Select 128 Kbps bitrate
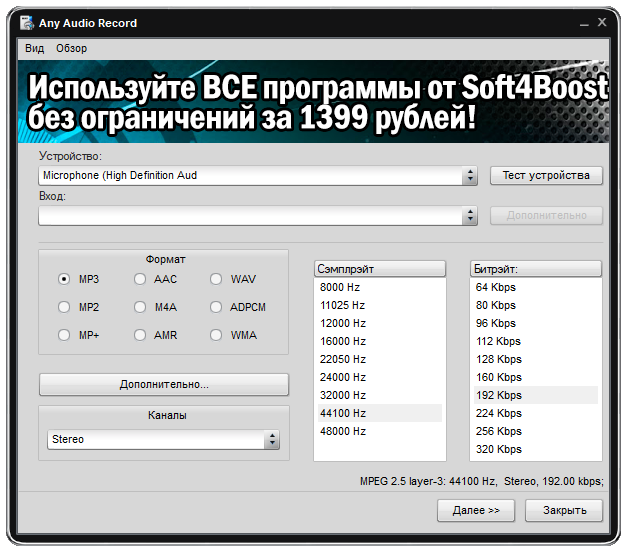Viewport: 625px width, 549px height. 536,359
